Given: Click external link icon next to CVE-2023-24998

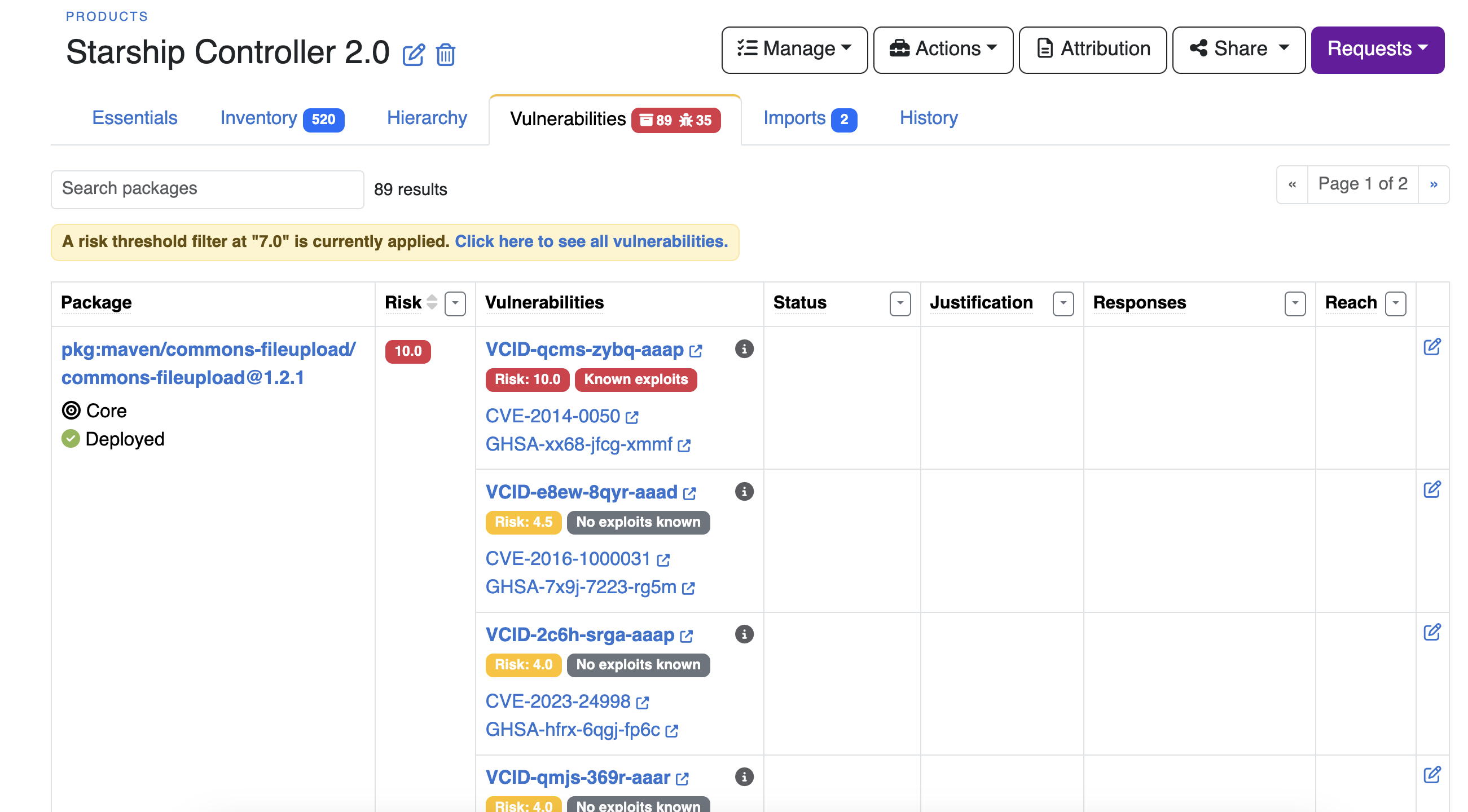Looking at the screenshot, I should (x=642, y=703).
